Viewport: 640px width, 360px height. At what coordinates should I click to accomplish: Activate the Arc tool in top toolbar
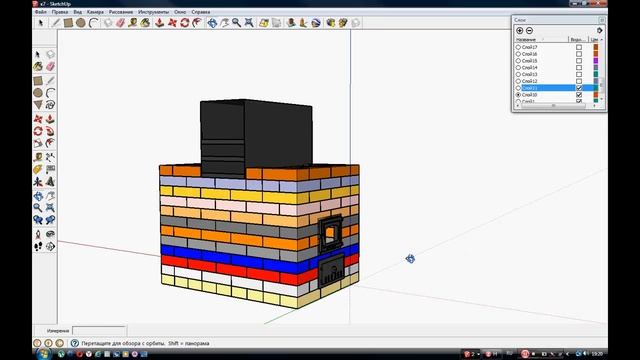[93, 23]
